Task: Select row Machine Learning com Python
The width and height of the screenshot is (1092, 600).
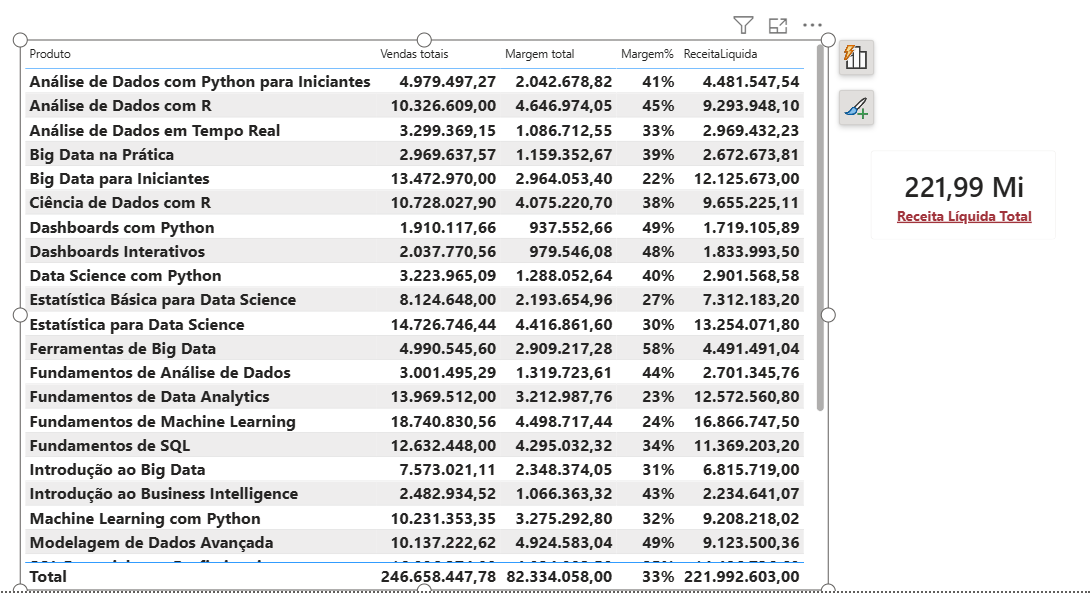Action: coord(414,519)
